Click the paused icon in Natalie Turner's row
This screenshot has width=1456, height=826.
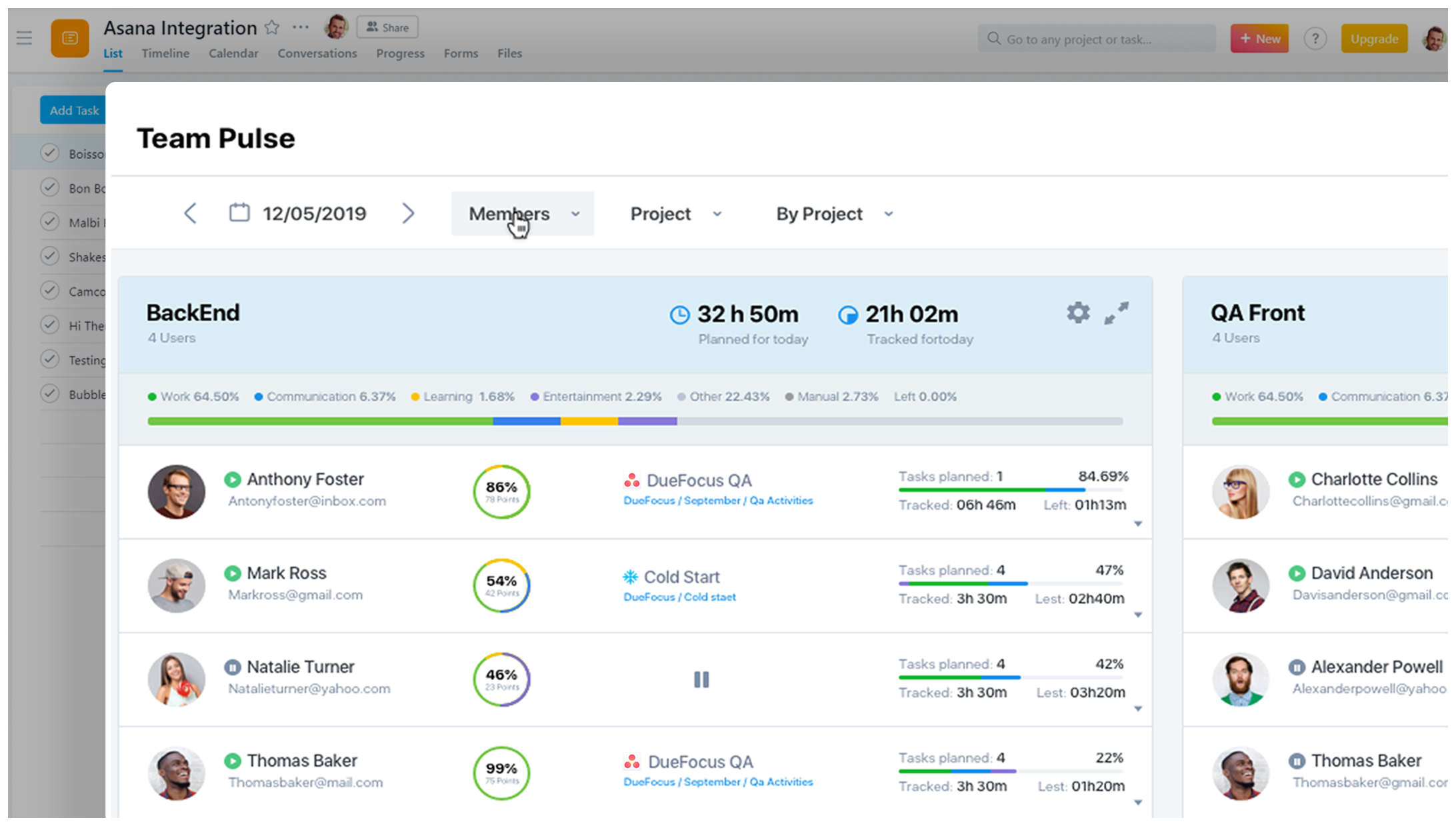701,679
